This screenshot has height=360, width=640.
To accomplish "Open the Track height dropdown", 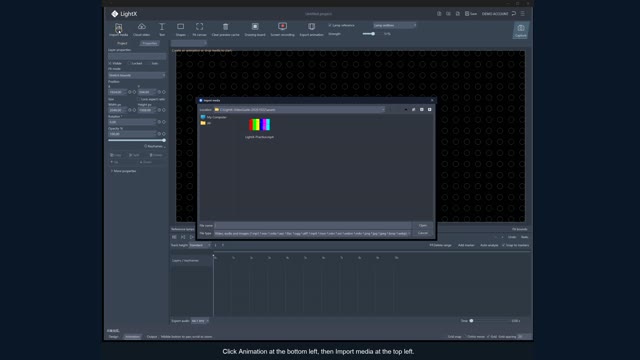I will (200, 245).
